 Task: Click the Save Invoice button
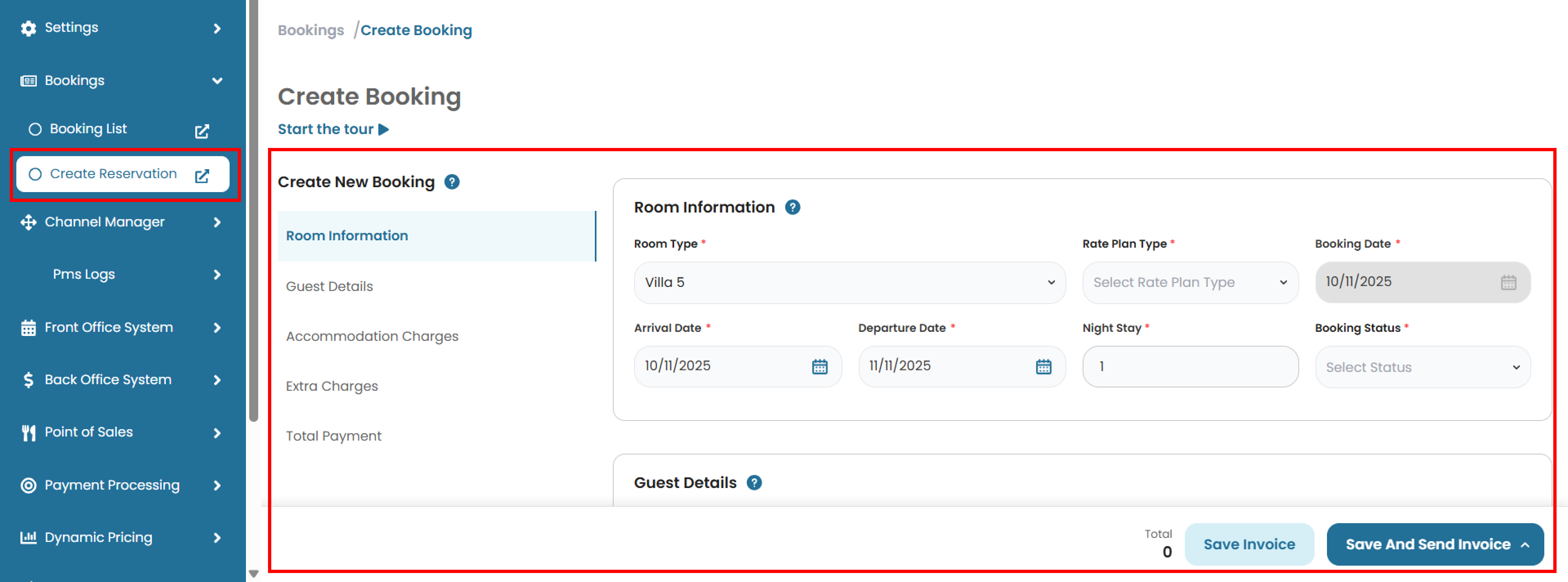coord(1249,544)
